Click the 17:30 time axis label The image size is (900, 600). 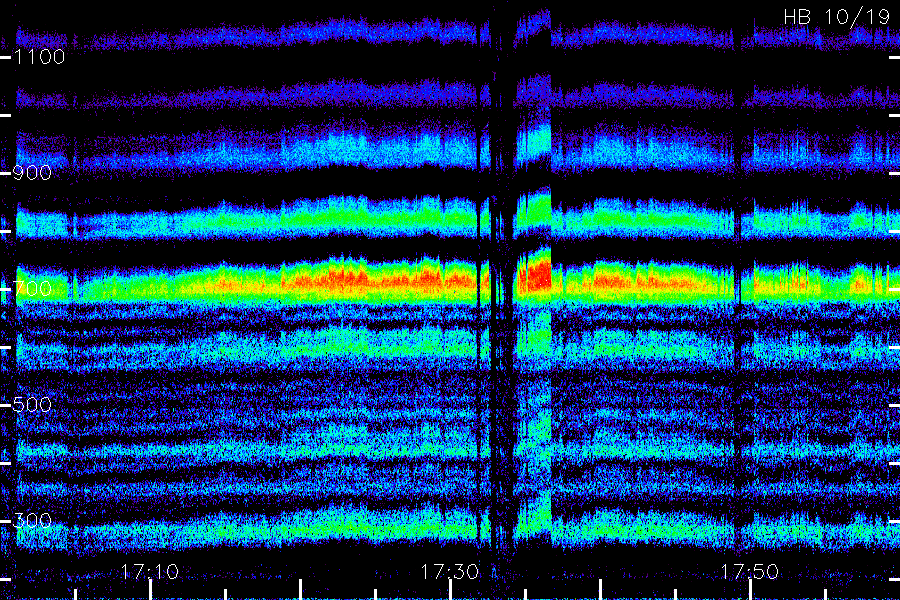coord(449,572)
